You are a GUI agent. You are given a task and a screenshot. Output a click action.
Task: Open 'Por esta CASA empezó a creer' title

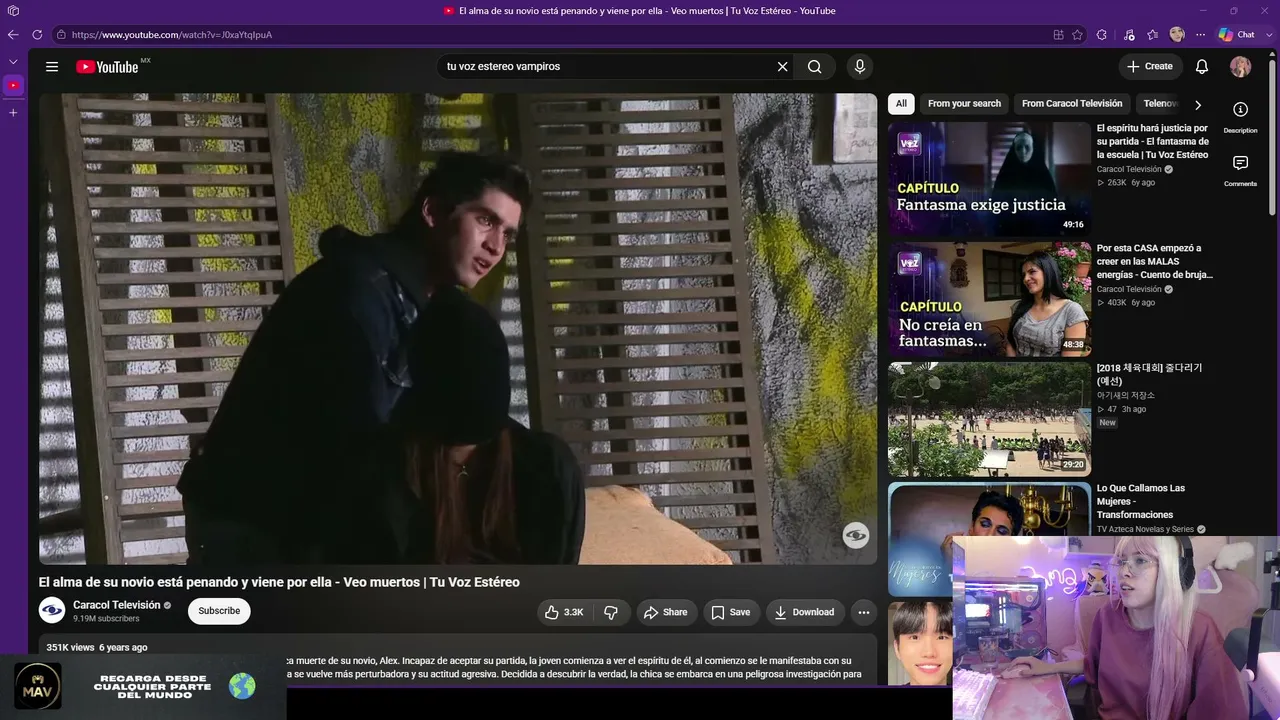1155,261
